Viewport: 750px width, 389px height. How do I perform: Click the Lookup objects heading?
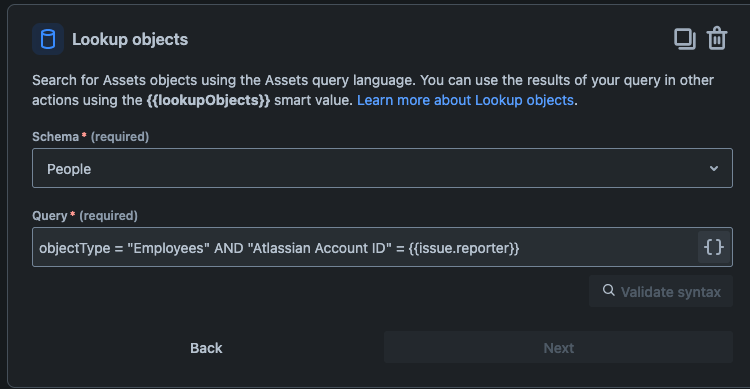pos(130,39)
